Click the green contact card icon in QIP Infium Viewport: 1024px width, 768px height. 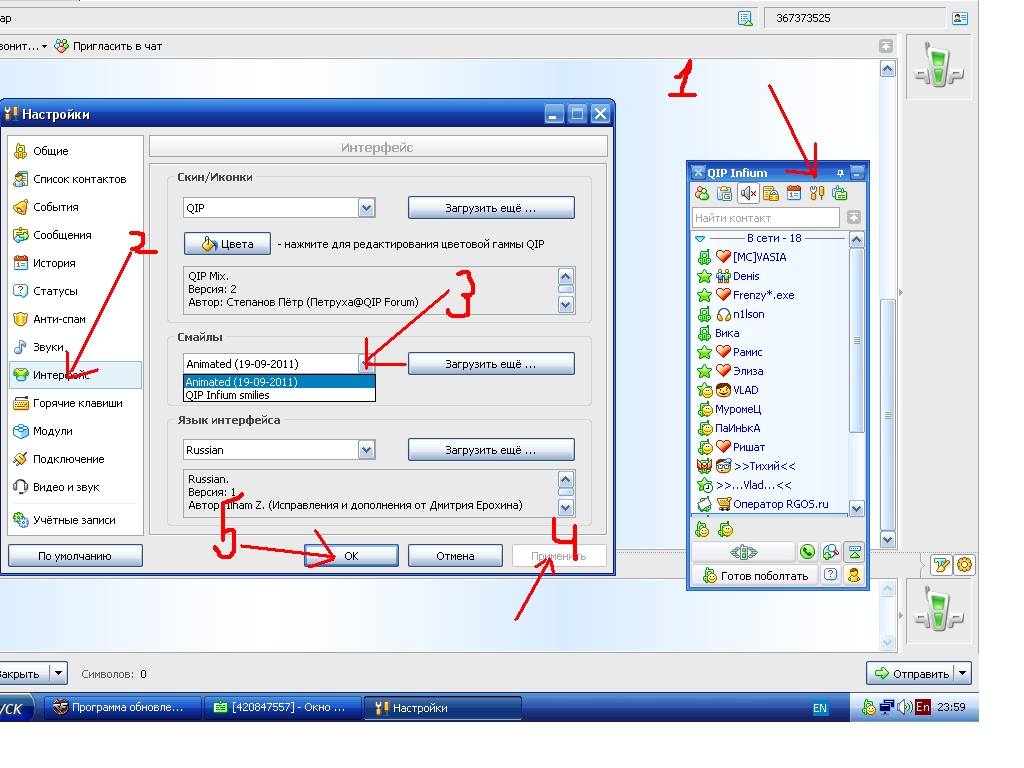pos(840,193)
